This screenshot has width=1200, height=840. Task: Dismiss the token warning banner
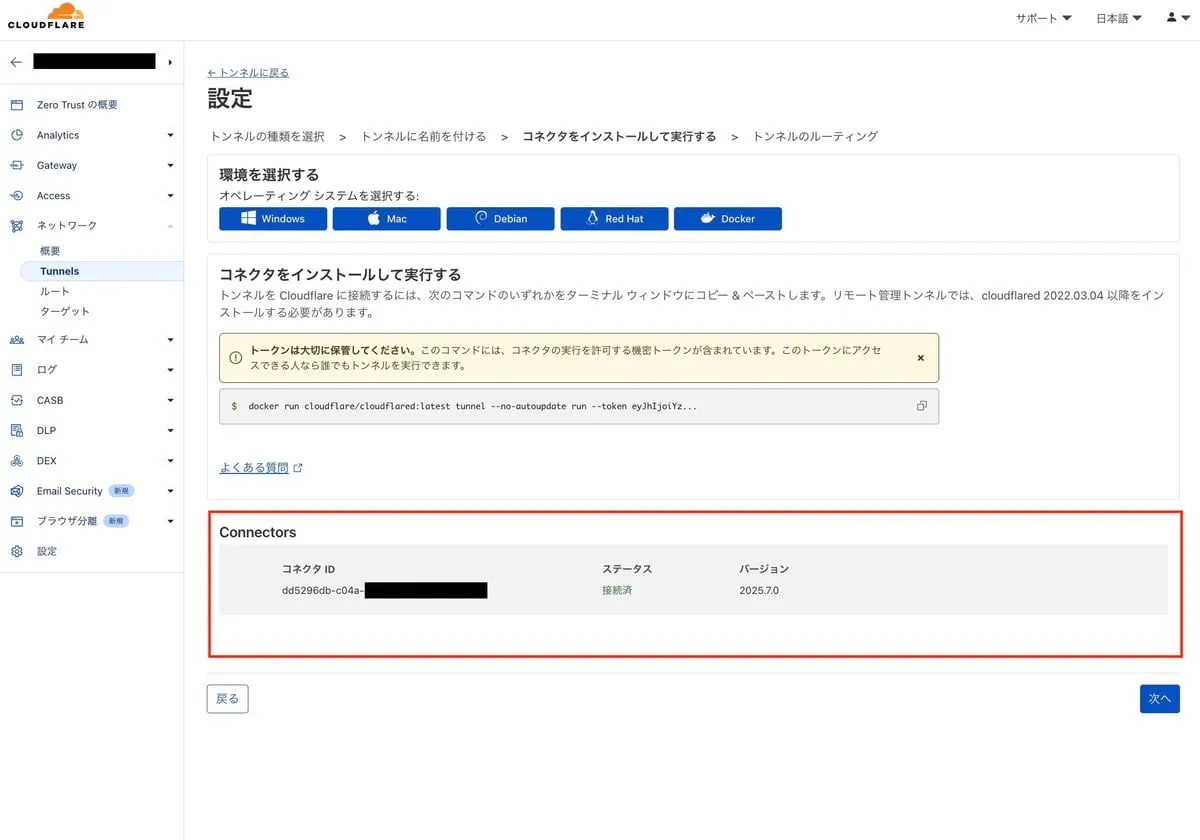920,358
